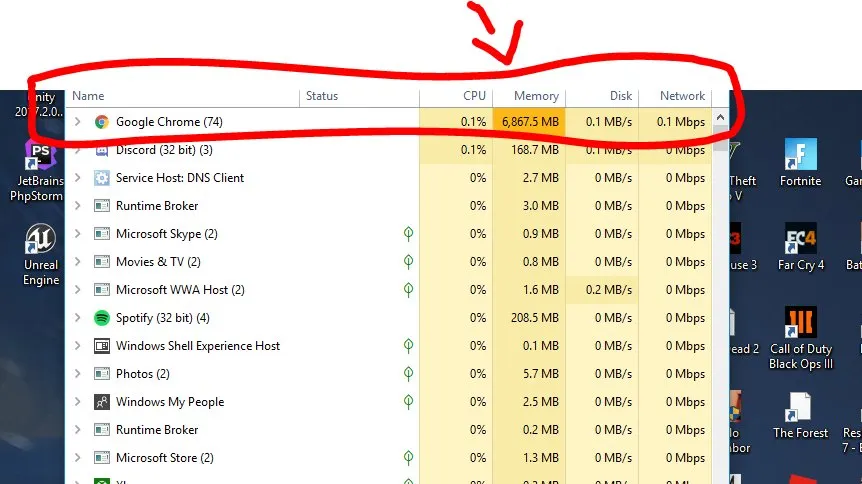
Task: Open the Call of Duty Black Ops III shortcut
Action: tap(800, 339)
